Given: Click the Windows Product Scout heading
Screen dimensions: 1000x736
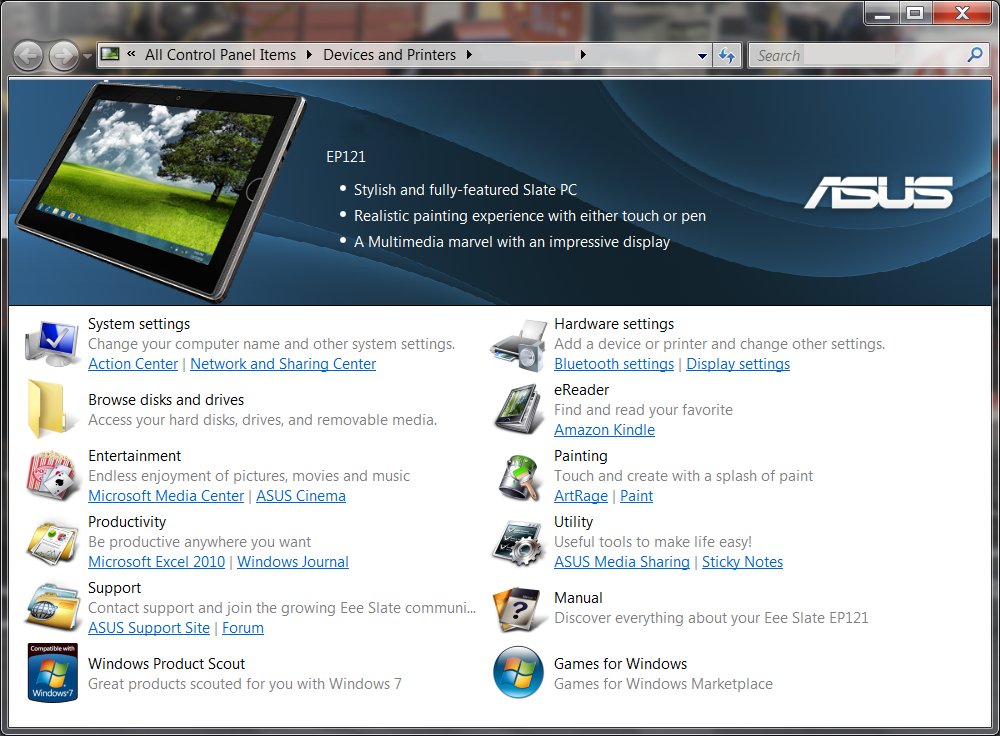Looking at the screenshot, I should (x=166, y=664).
